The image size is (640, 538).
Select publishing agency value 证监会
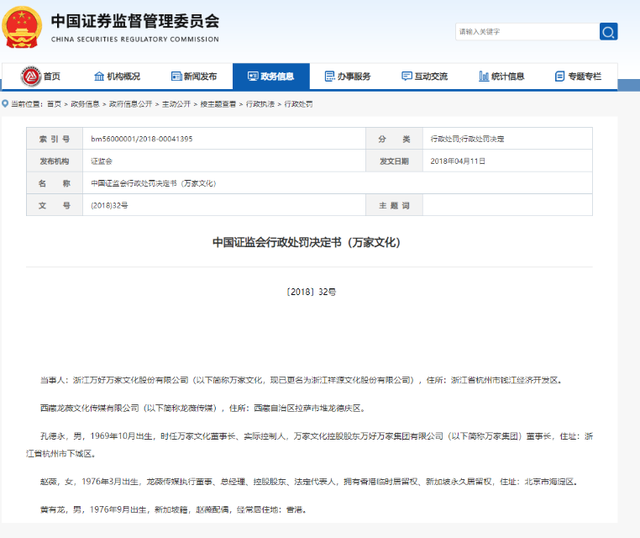tap(101, 161)
